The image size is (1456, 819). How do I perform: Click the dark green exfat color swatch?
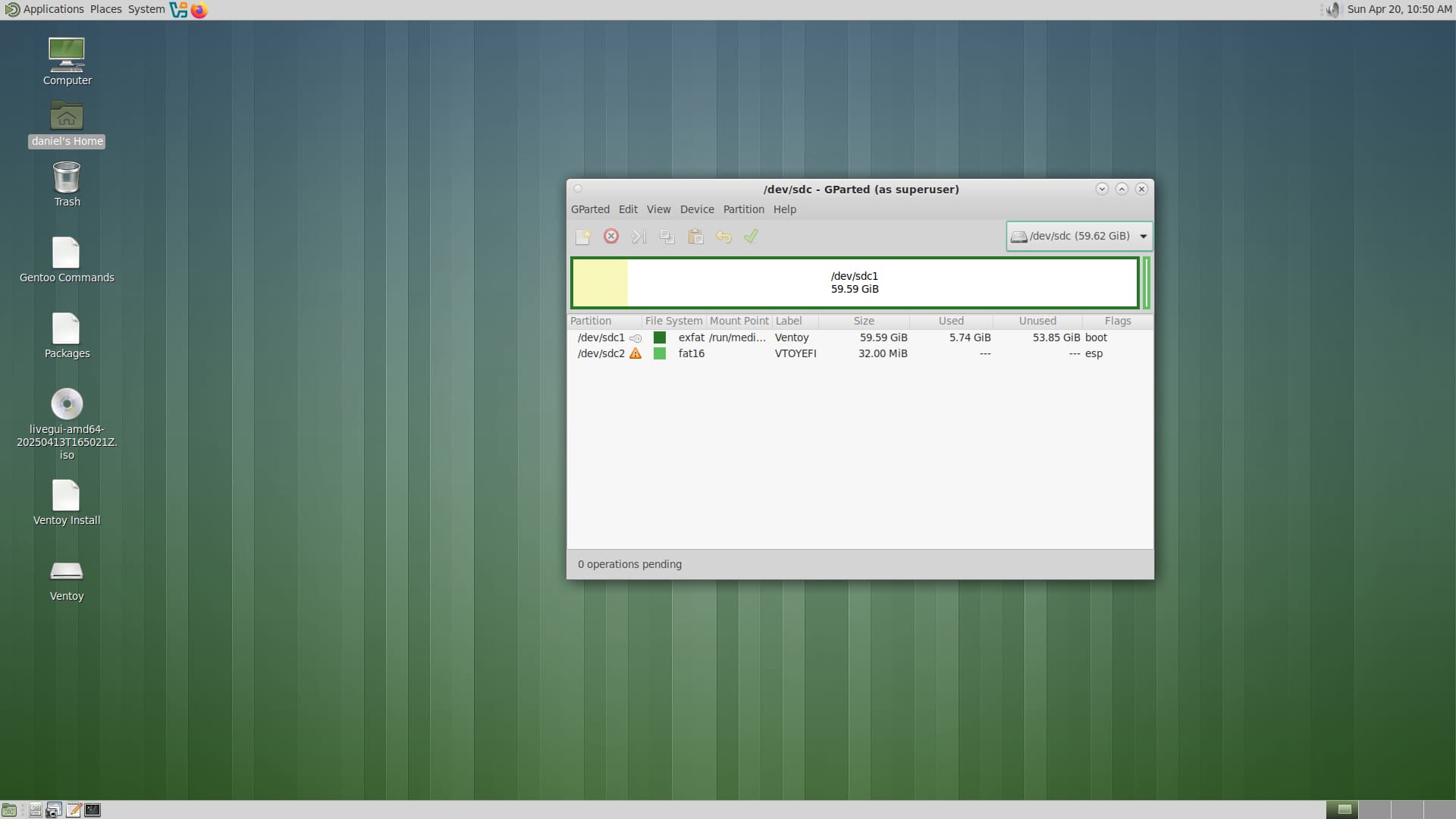660,338
